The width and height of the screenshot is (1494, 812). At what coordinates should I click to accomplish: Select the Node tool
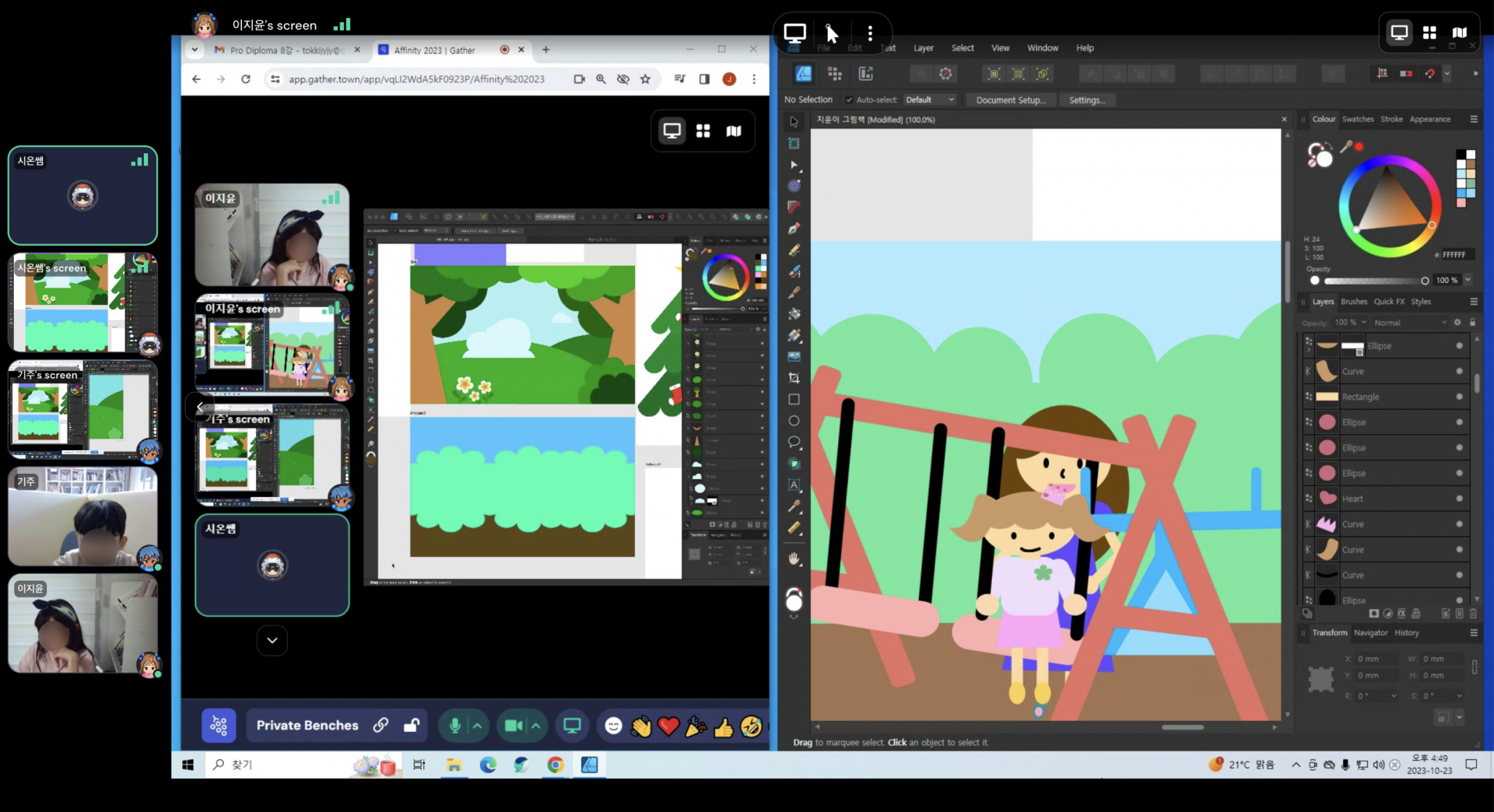pos(794,165)
